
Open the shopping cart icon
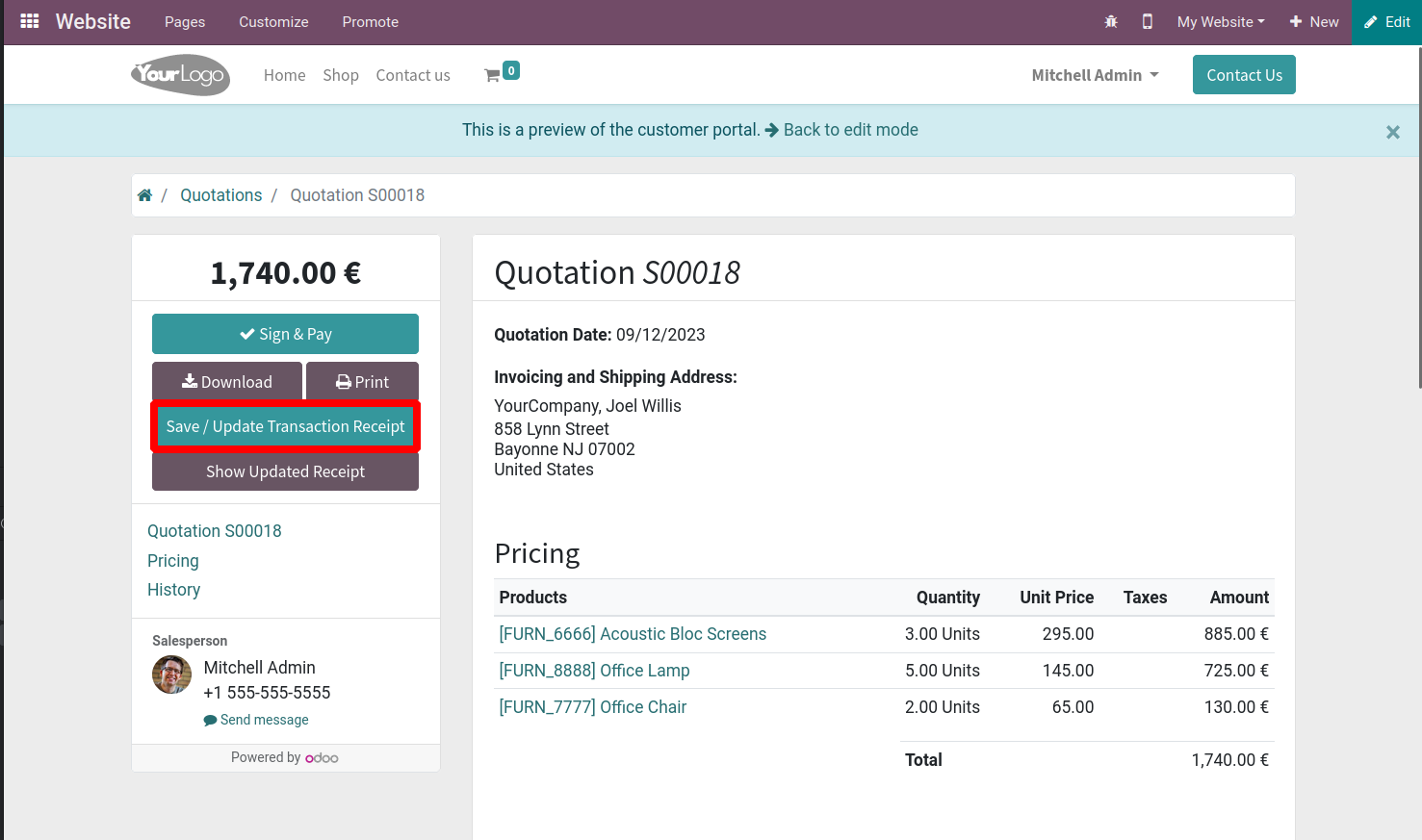tap(493, 75)
